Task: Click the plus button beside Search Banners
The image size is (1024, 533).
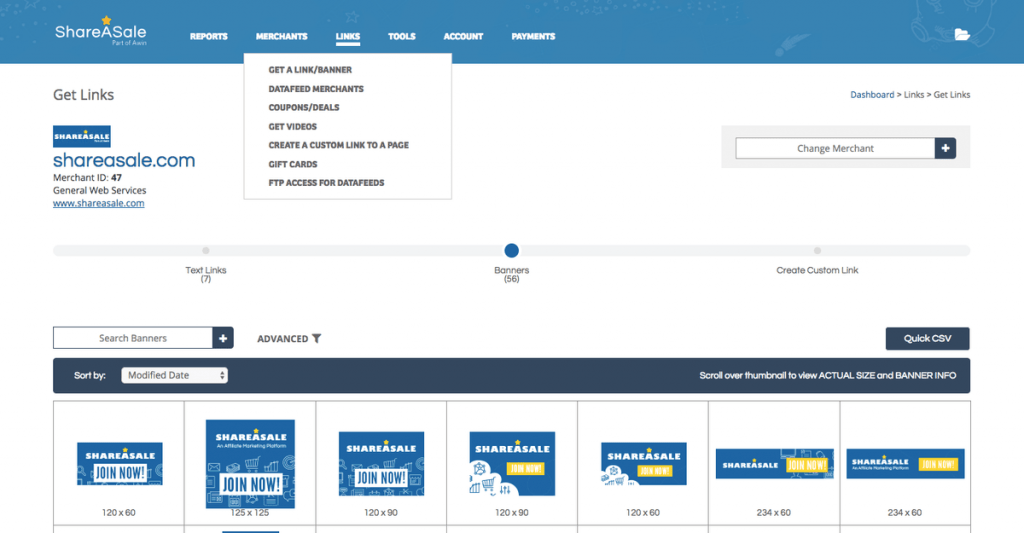Action: pyautogui.click(x=223, y=338)
